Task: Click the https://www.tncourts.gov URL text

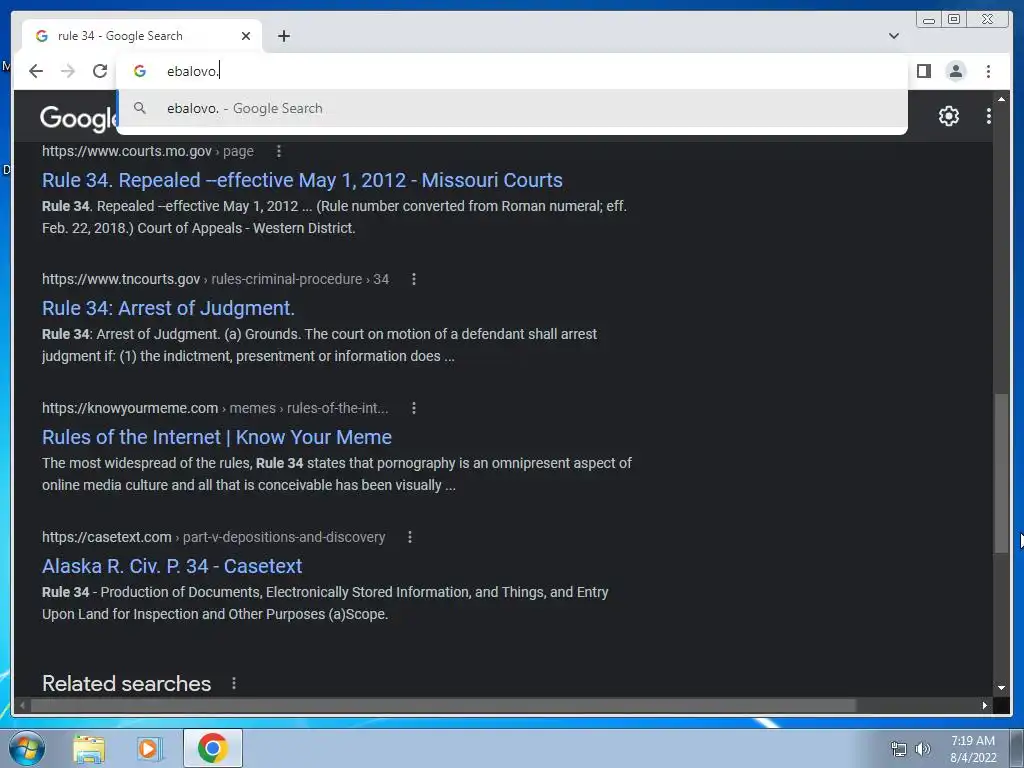Action: [x=121, y=280]
